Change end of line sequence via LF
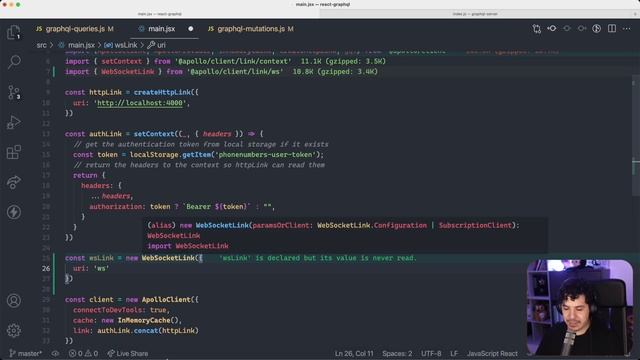The width and height of the screenshot is (640, 360). pyautogui.click(x=454, y=353)
